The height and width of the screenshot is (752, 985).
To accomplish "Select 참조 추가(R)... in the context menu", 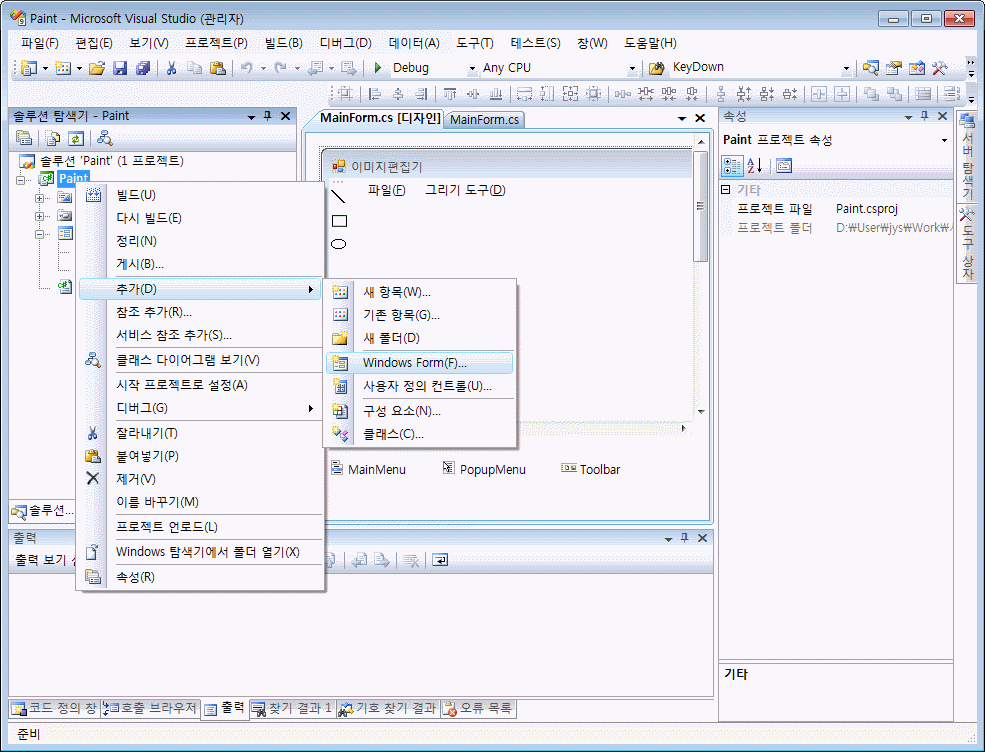I will pyautogui.click(x=200, y=312).
